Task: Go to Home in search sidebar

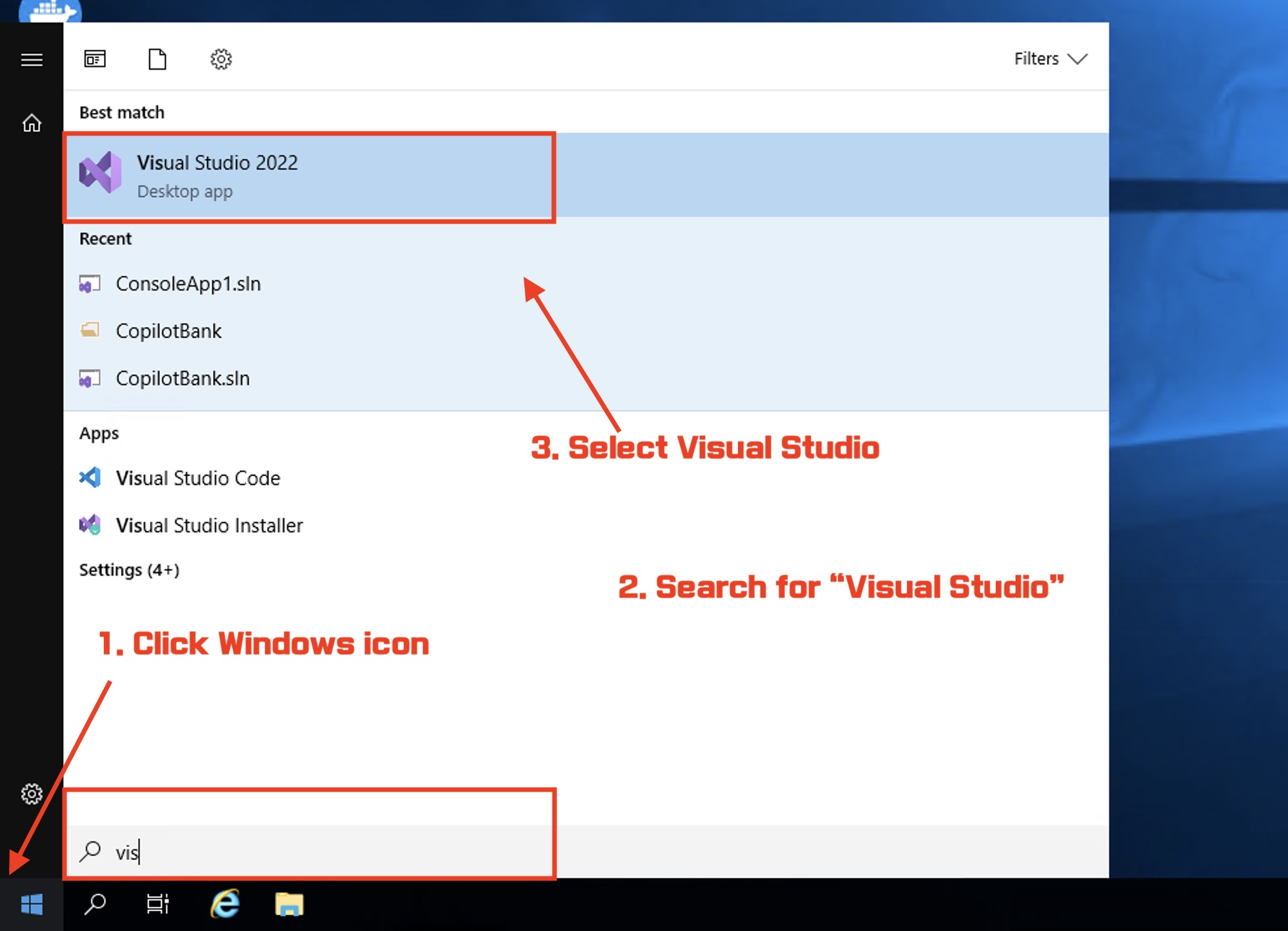Action: [32, 123]
